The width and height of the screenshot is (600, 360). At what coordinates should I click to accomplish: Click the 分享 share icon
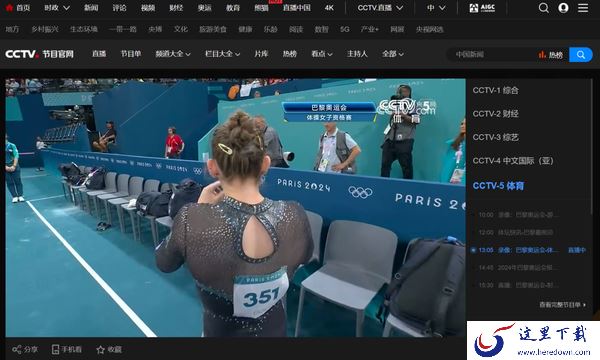[16, 349]
